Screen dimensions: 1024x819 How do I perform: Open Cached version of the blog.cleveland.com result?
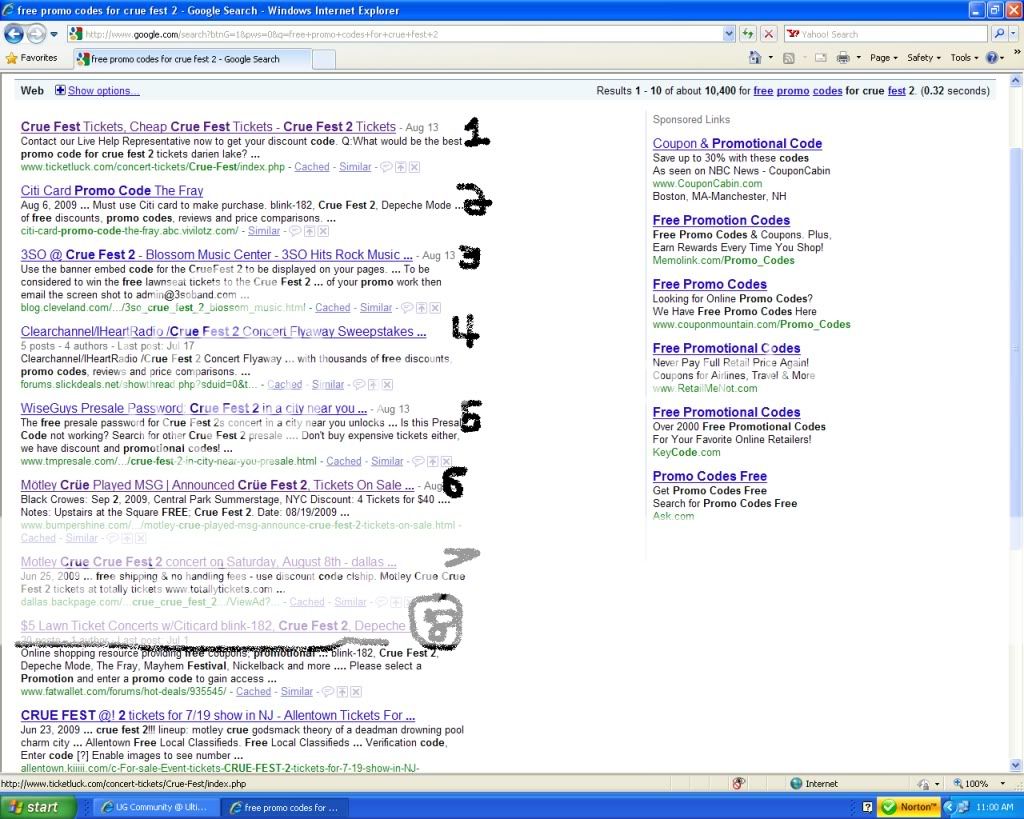tap(332, 307)
